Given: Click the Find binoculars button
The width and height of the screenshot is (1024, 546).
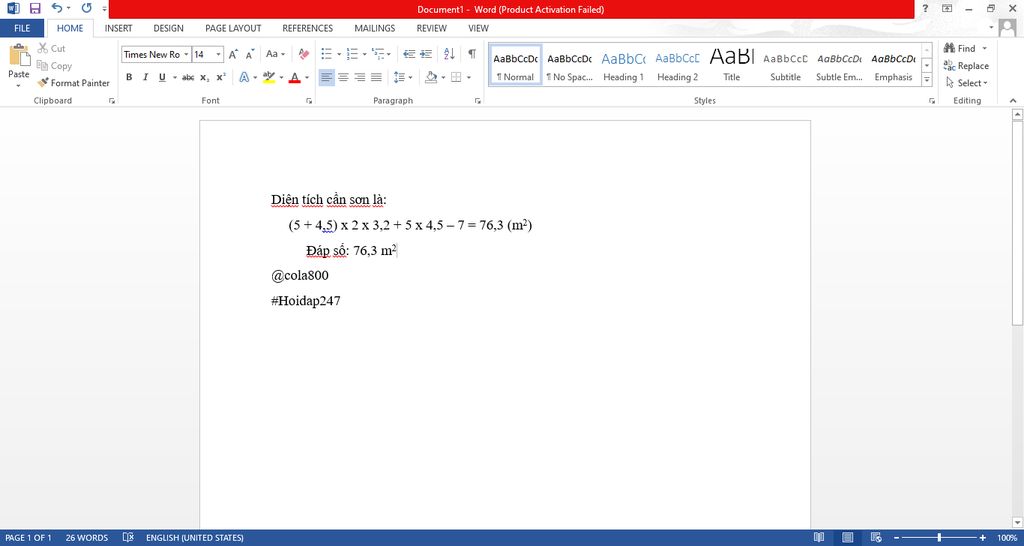Looking at the screenshot, I should tap(960, 48).
